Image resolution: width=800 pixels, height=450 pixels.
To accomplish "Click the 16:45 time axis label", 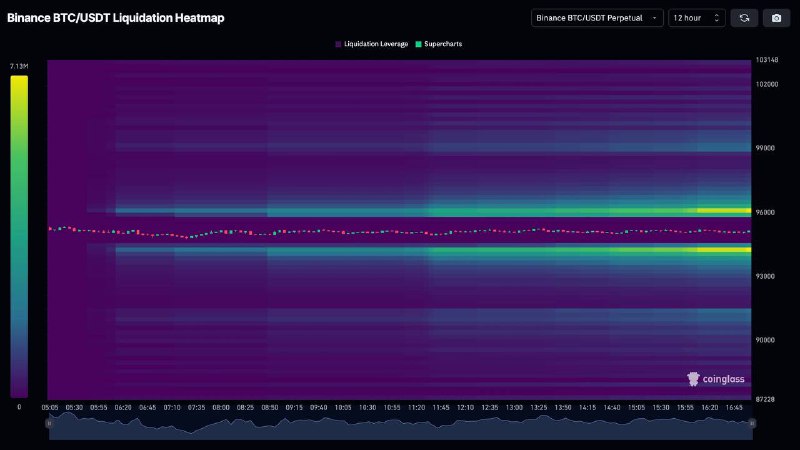I will pyautogui.click(x=734, y=408).
